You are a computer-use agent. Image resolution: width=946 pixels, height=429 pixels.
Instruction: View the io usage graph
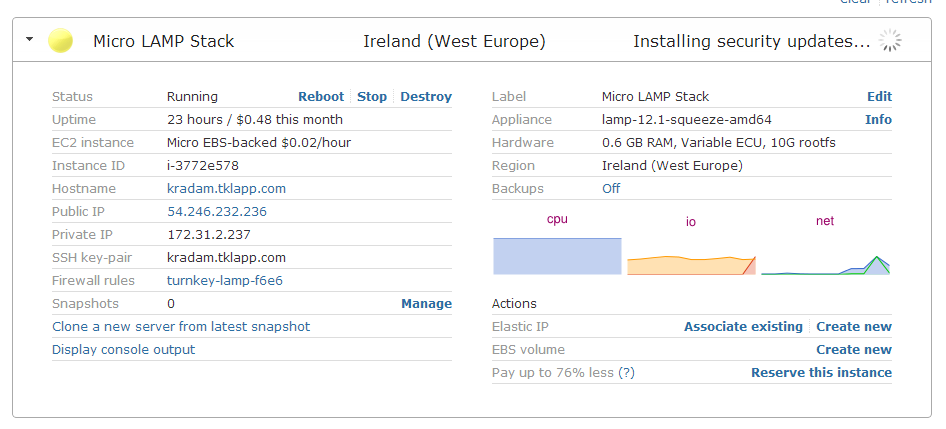tap(690, 263)
